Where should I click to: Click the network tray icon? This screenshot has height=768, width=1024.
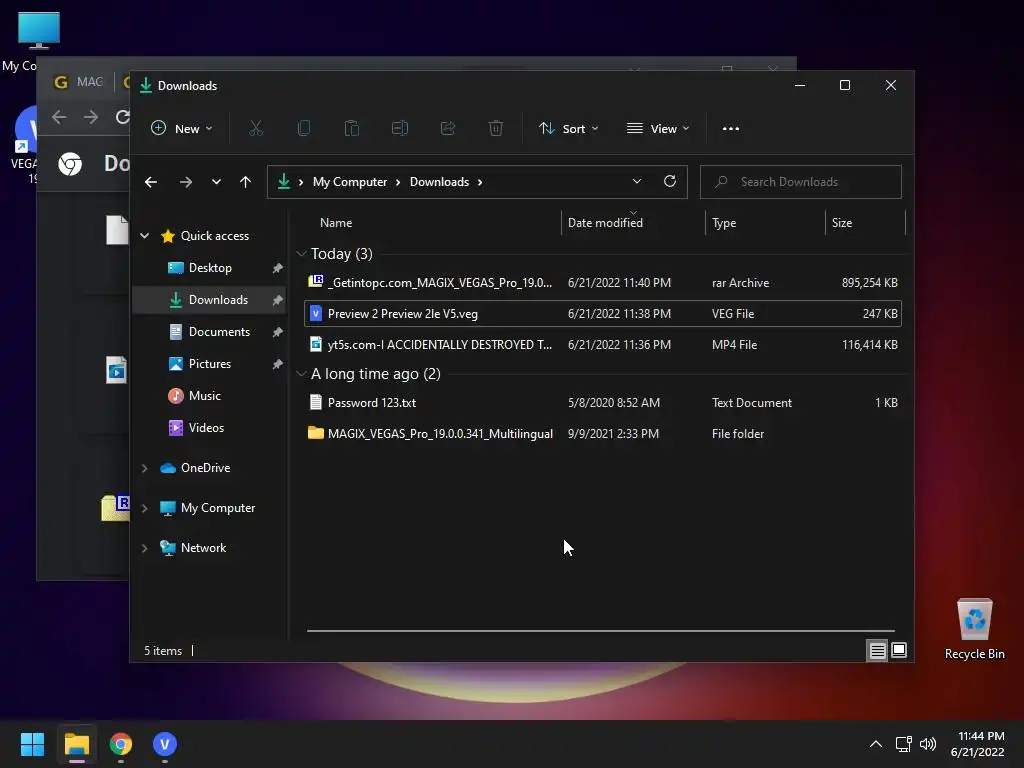pyautogui.click(x=903, y=744)
